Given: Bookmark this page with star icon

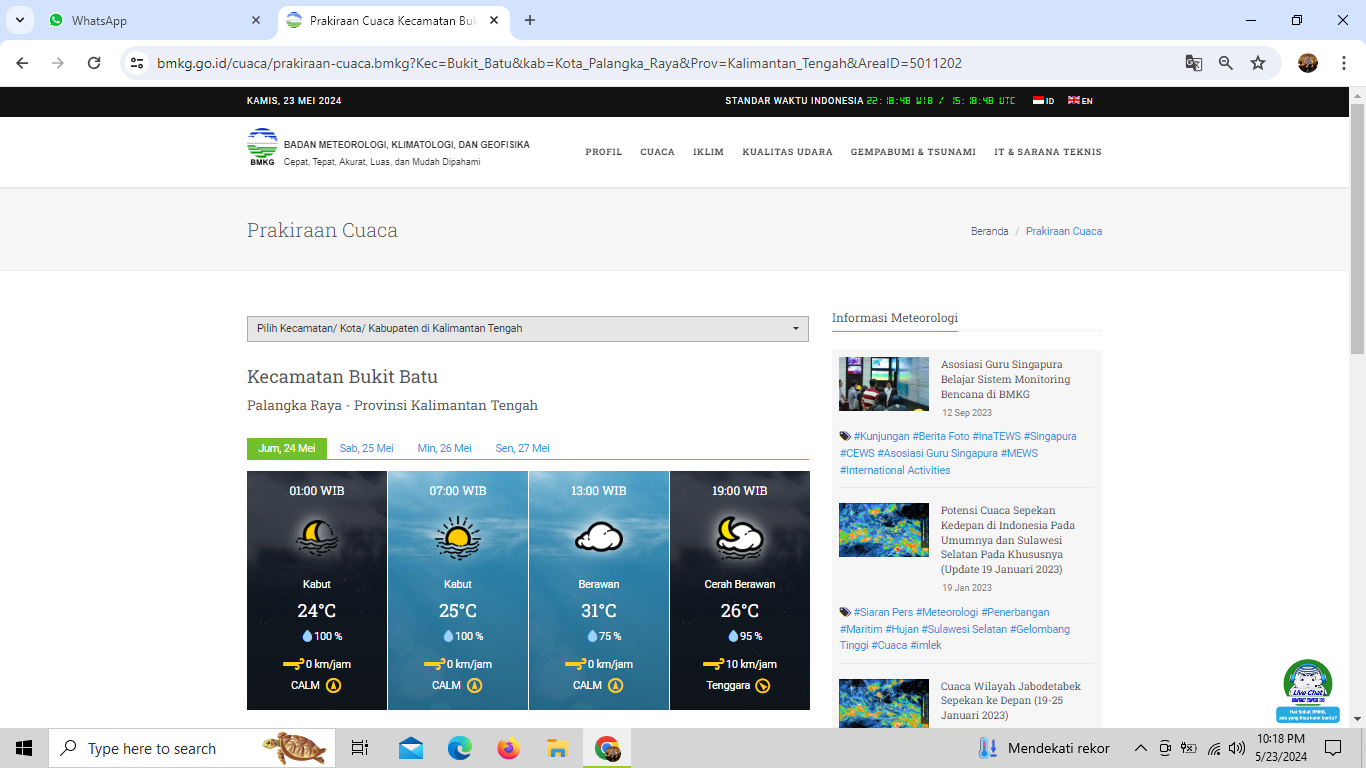Looking at the screenshot, I should tap(1258, 63).
